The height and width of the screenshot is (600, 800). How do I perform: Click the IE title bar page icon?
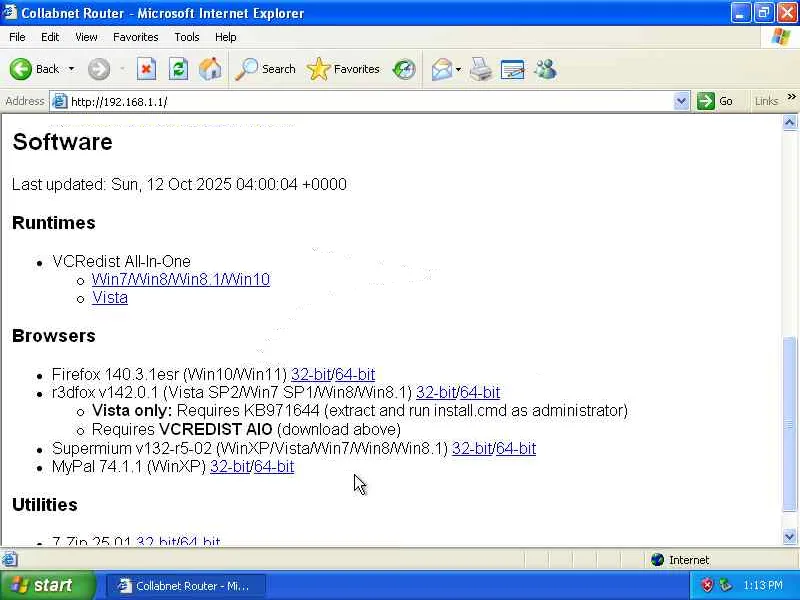click(x=9, y=12)
